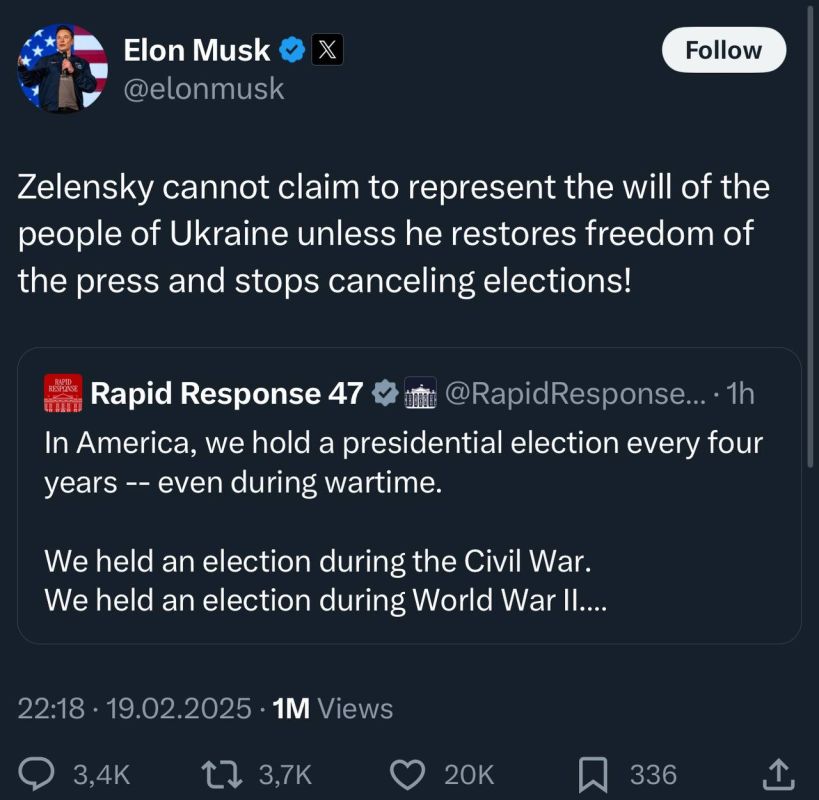Open the Rapid Response 47 avatar
The width and height of the screenshot is (819, 800).
coord(63,393)
